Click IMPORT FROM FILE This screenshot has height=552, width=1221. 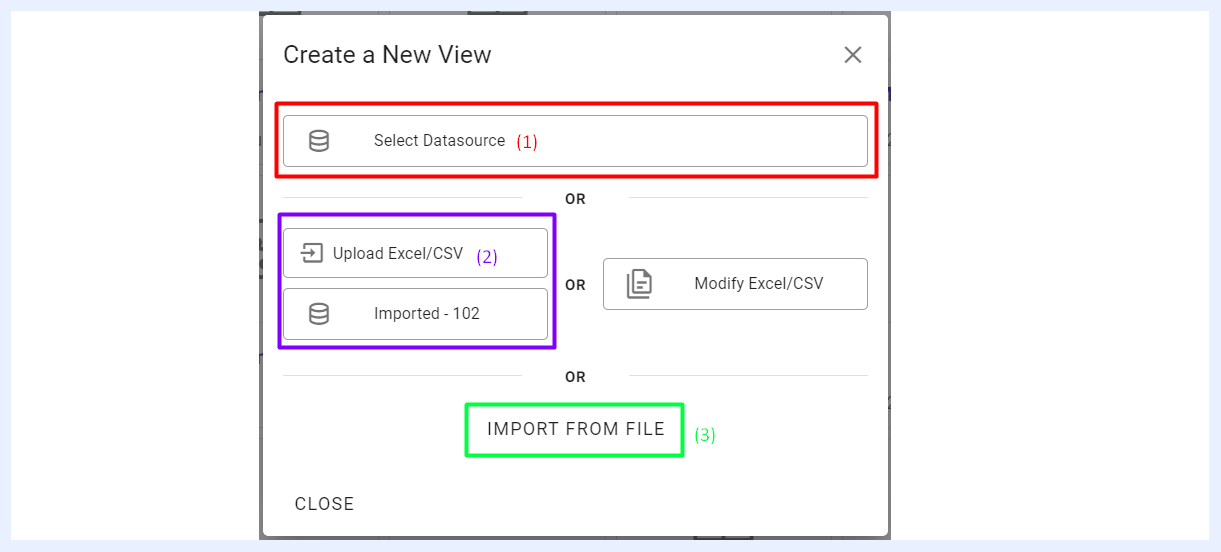coord(576,429)
